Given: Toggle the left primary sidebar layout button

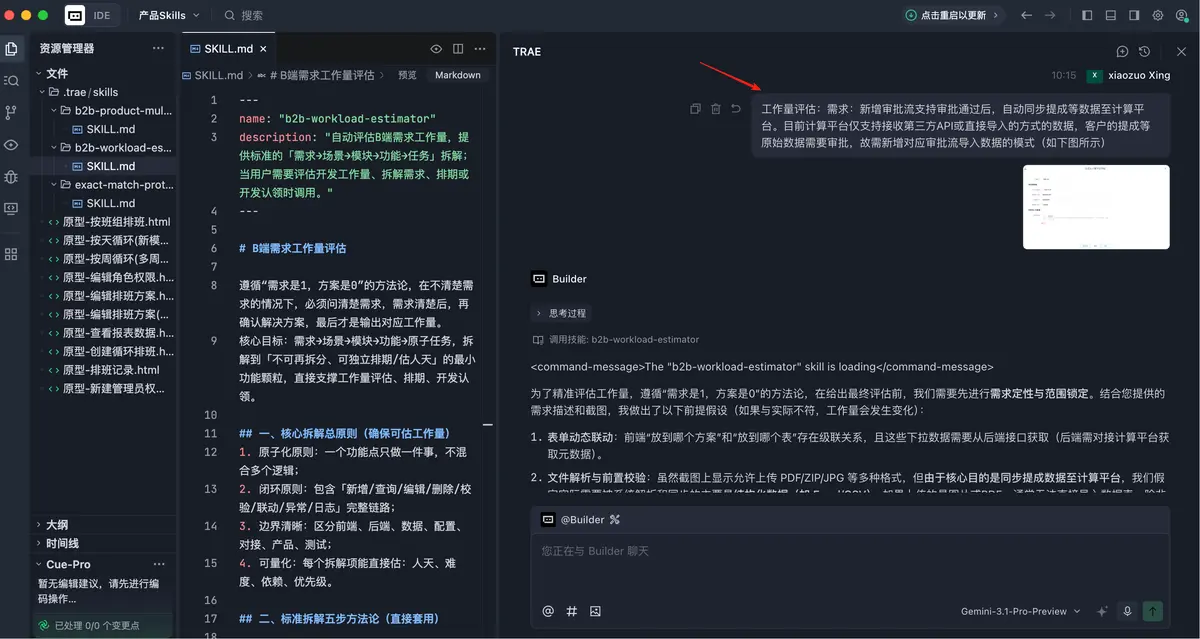Looking at the screenshot, I should coord(1087,16).
